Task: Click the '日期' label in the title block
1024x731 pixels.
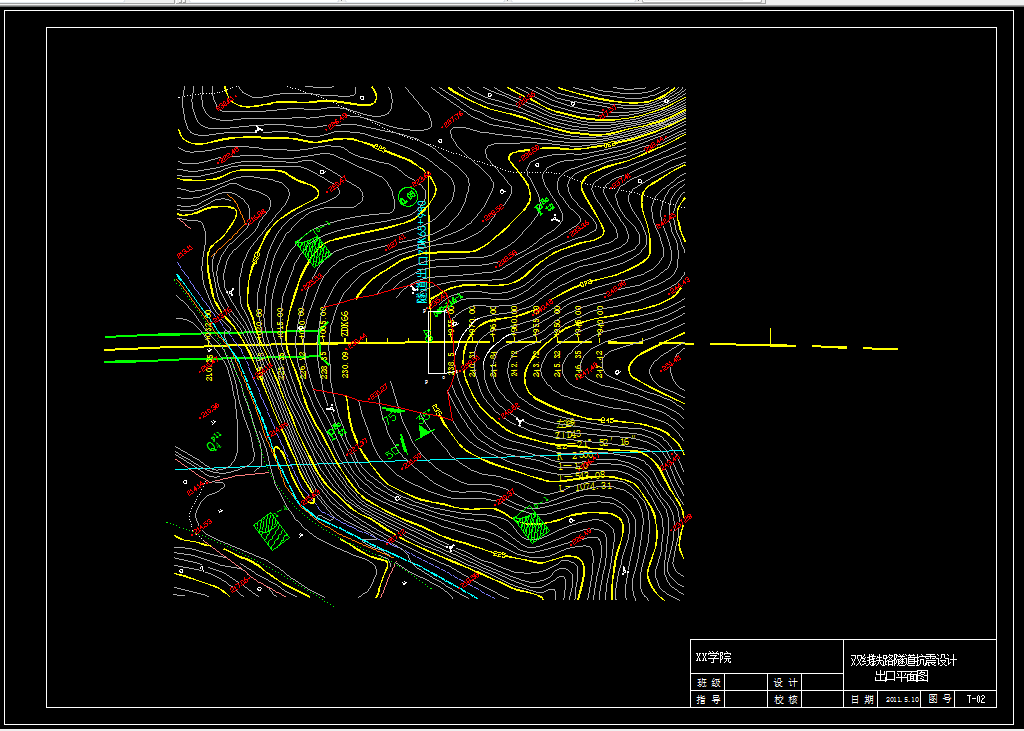Action: click(862, 699)
